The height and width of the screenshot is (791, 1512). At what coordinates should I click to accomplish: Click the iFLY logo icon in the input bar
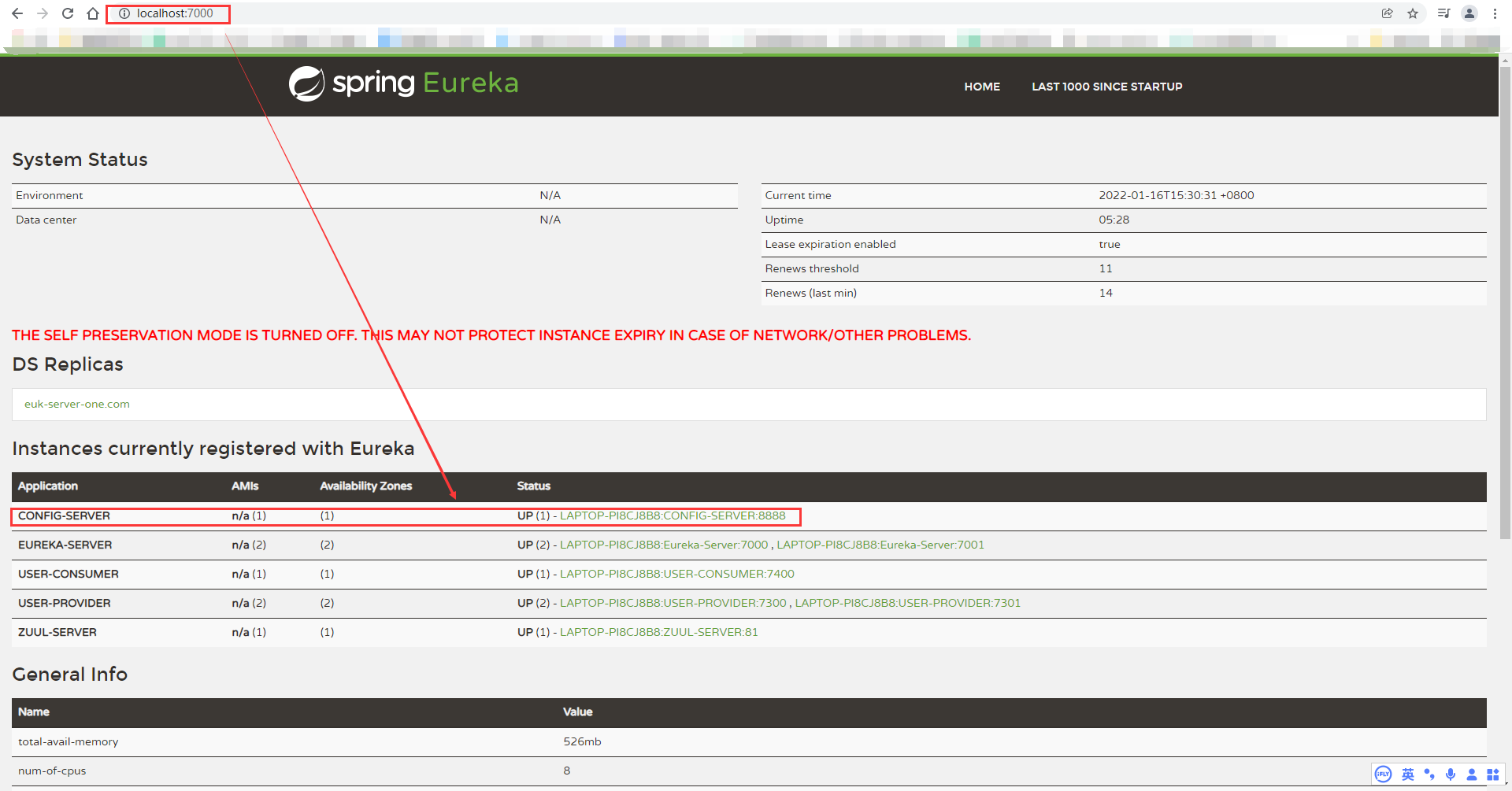click(x=1383, y=774)
